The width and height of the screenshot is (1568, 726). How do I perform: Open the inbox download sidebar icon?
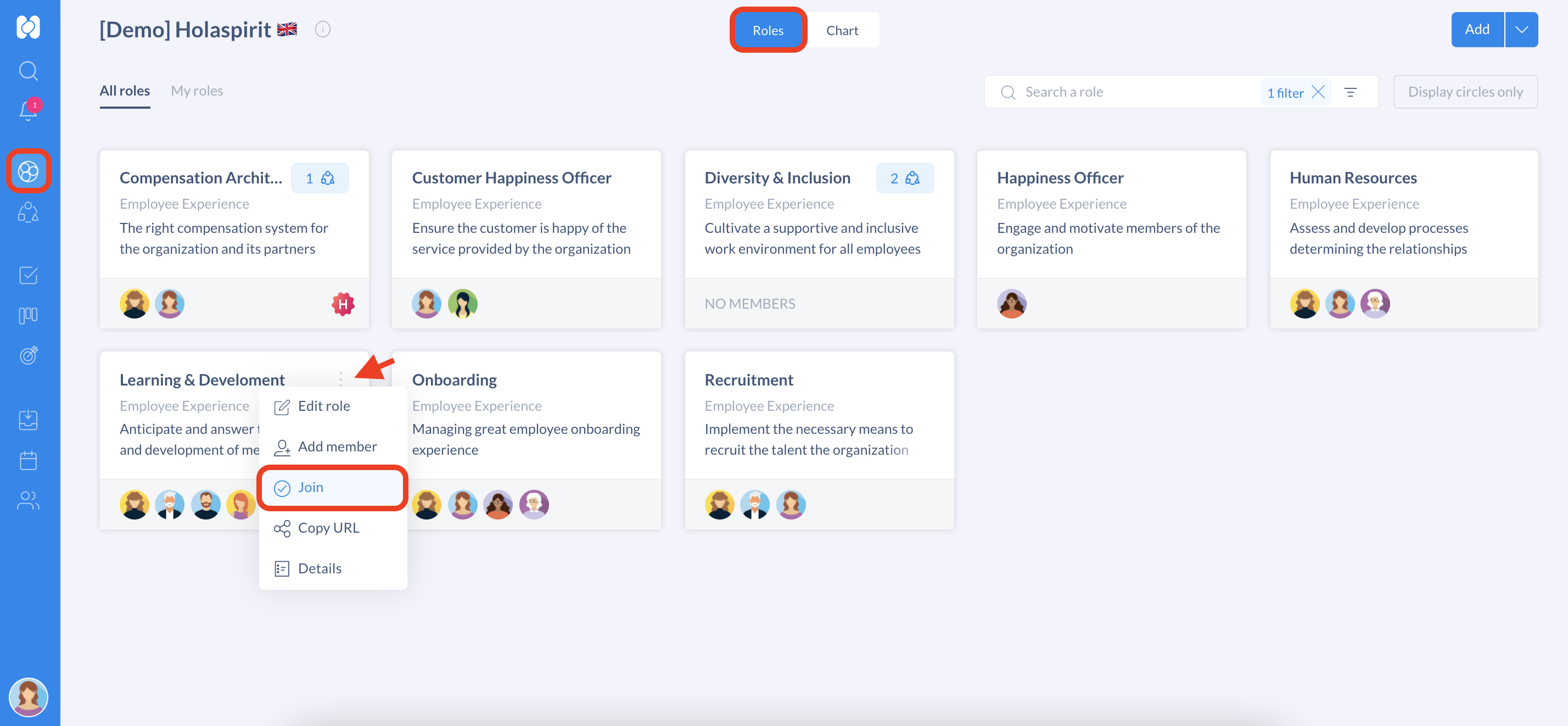click(28, 420)
